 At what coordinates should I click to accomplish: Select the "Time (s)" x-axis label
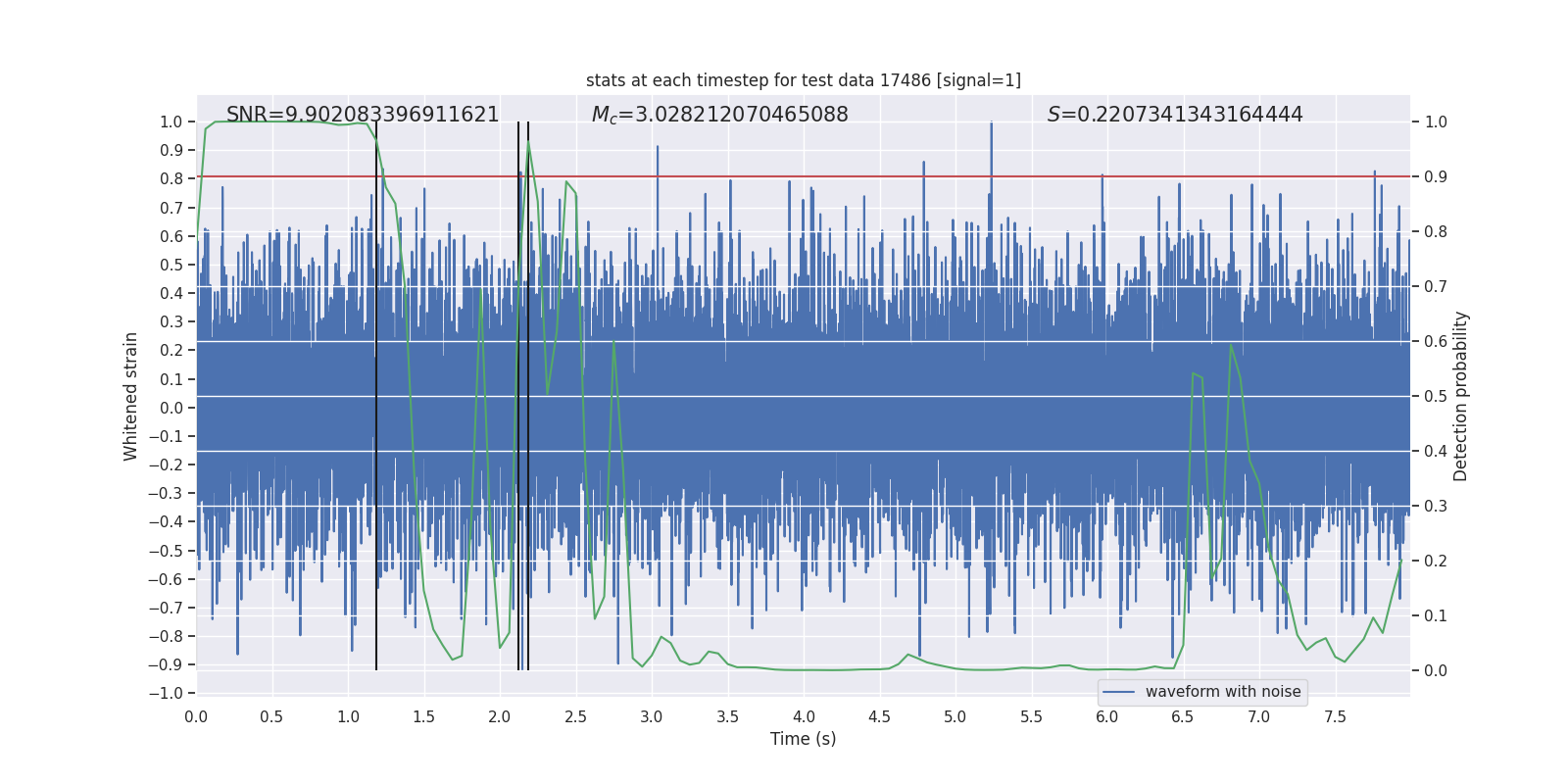coord(804,739)
